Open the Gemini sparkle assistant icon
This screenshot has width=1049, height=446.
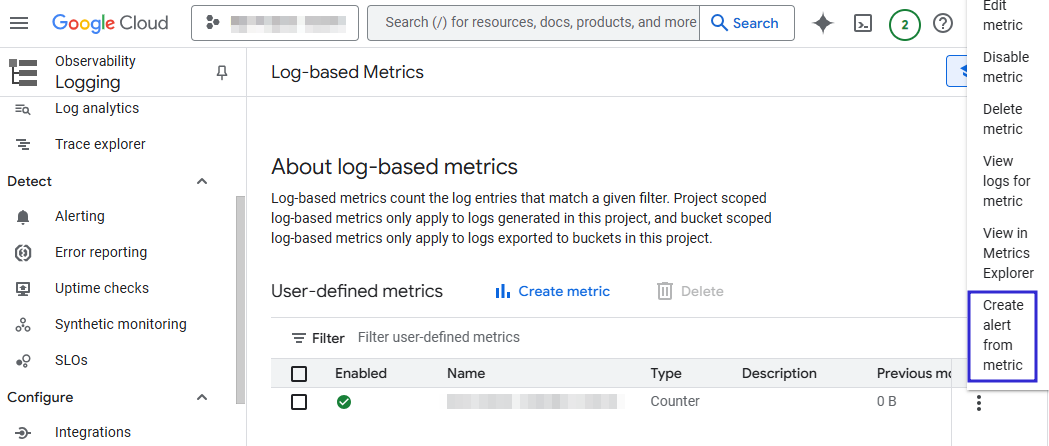click(x=823, y=23)
